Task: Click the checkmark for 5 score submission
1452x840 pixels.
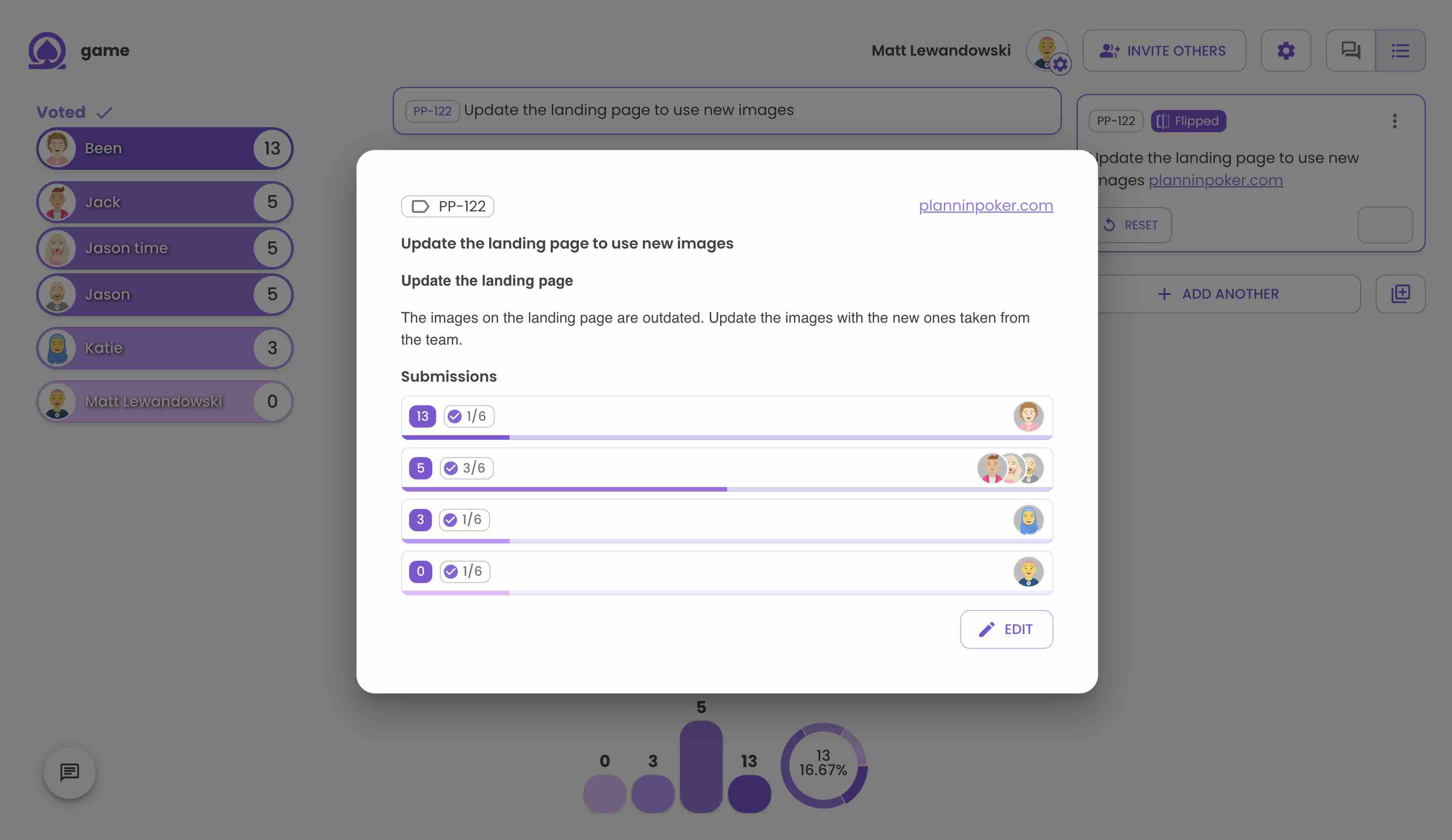Action: coord(450,467)
